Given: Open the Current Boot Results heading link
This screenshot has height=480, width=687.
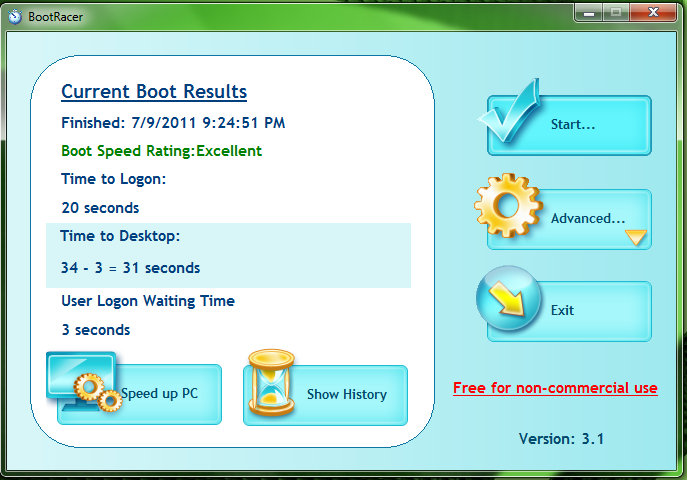Looking at the screenshot, I should (x=154, y=92).
